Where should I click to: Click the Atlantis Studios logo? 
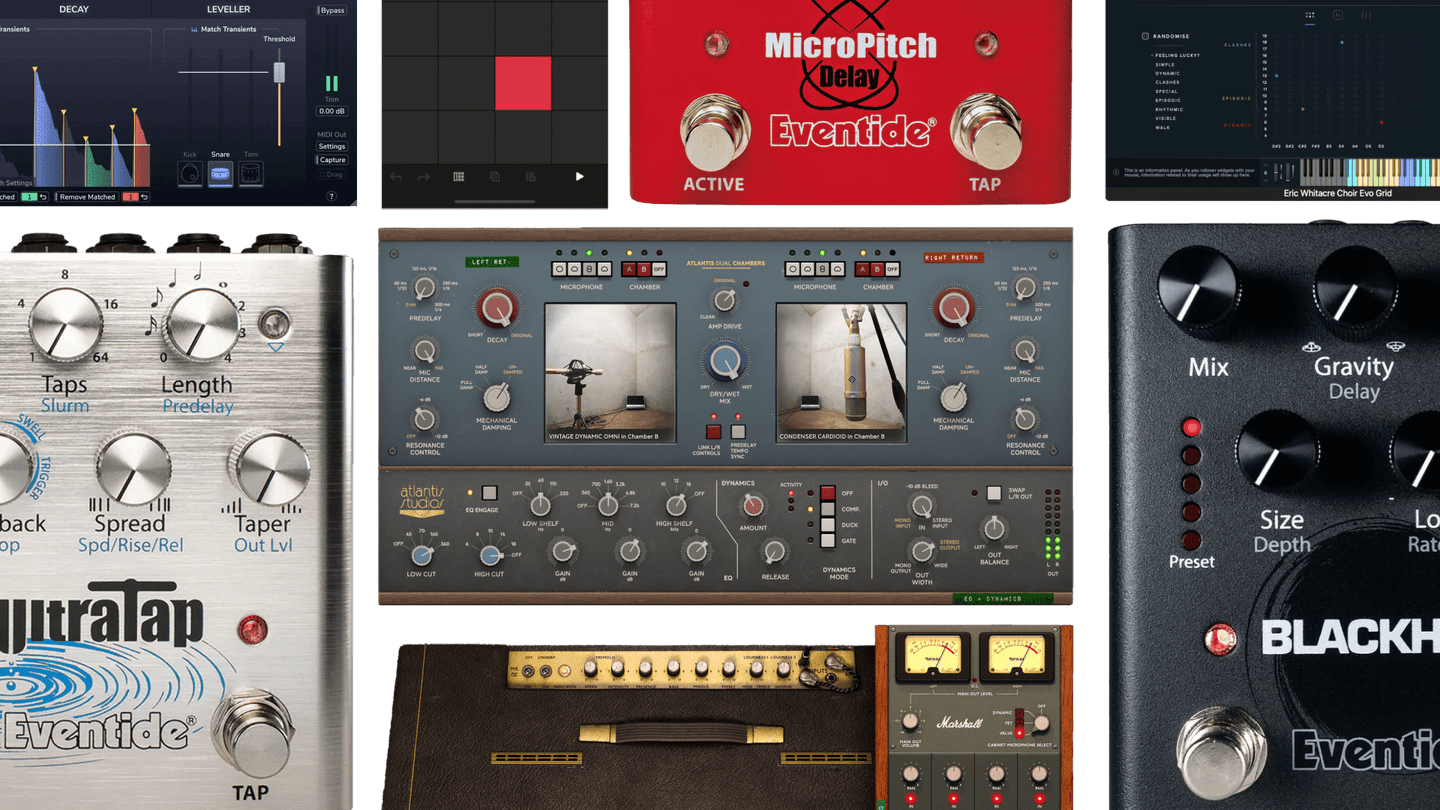(422, 501)
